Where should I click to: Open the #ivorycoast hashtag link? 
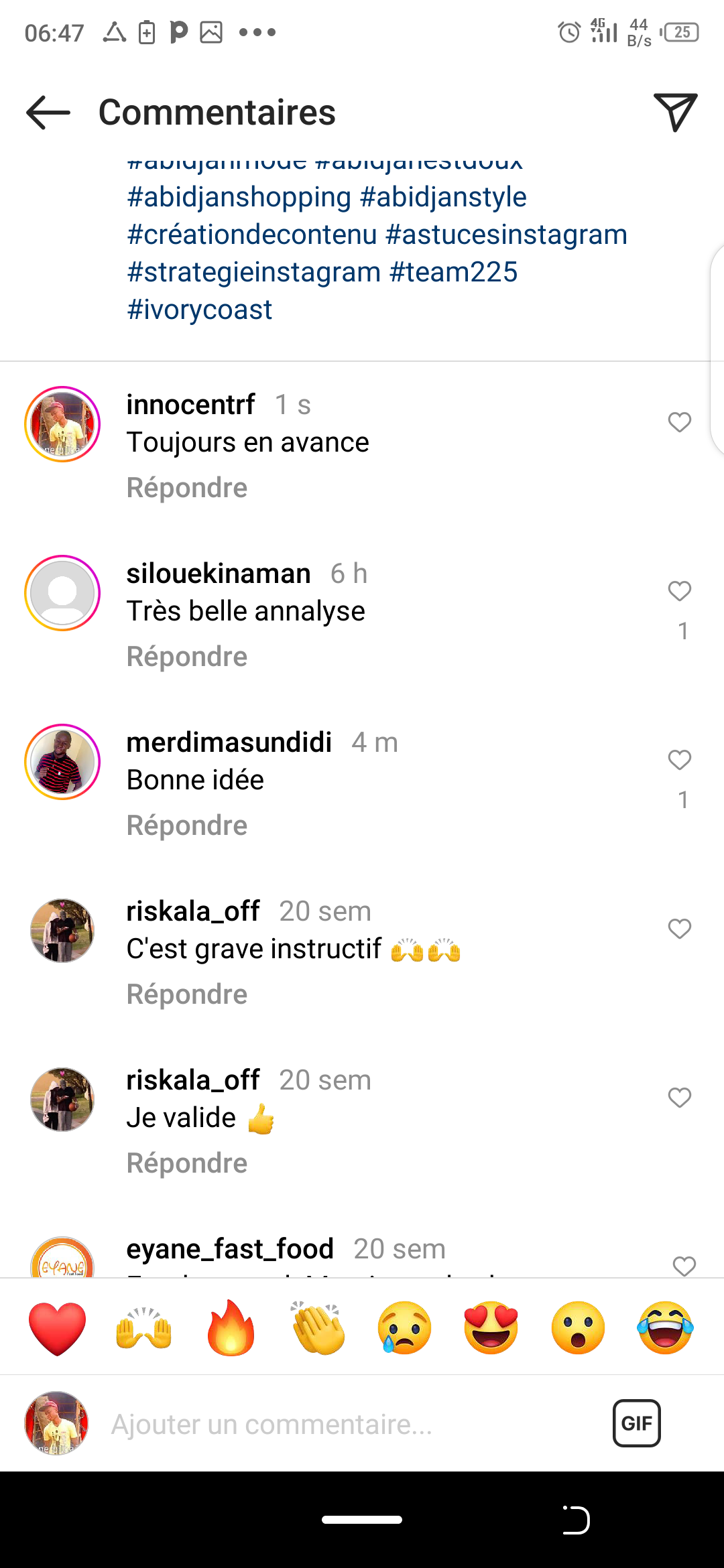point(200,310)
